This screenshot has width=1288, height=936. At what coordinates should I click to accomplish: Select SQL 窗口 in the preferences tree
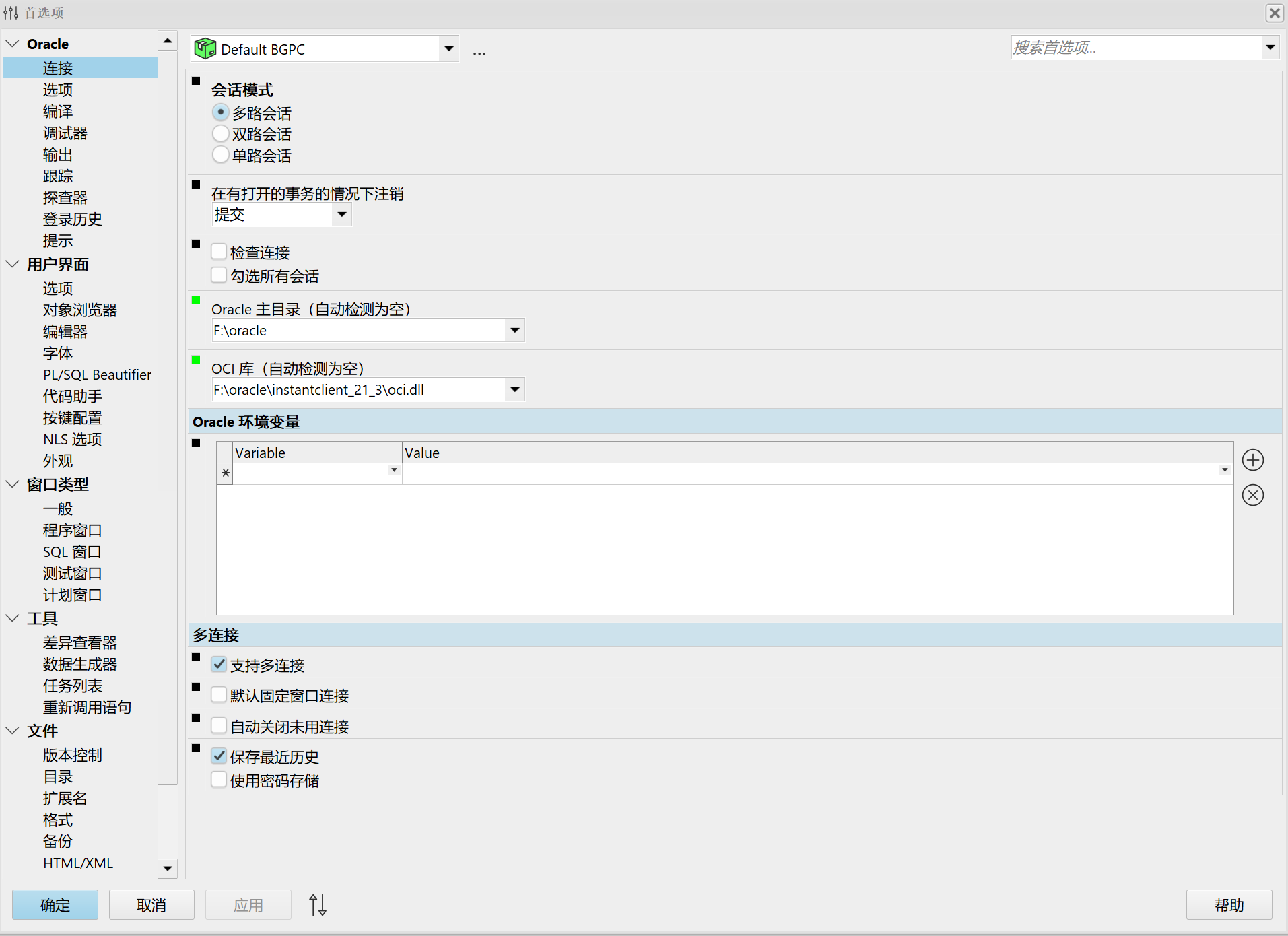(72, 551)
